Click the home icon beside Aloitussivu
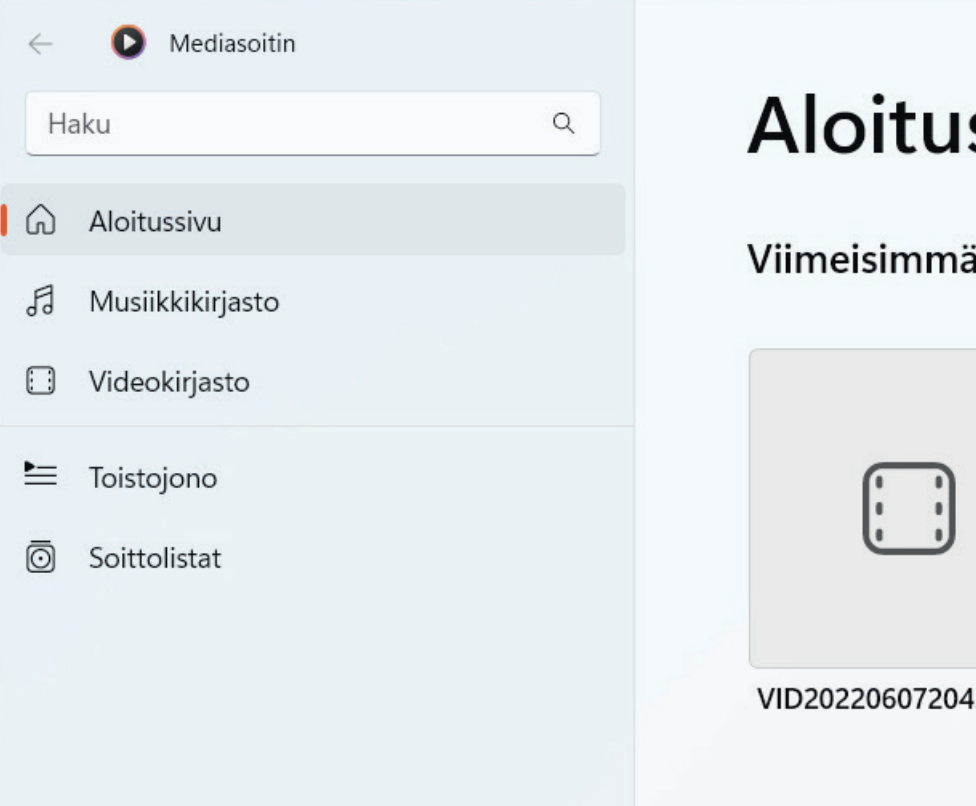 [40, 220]
